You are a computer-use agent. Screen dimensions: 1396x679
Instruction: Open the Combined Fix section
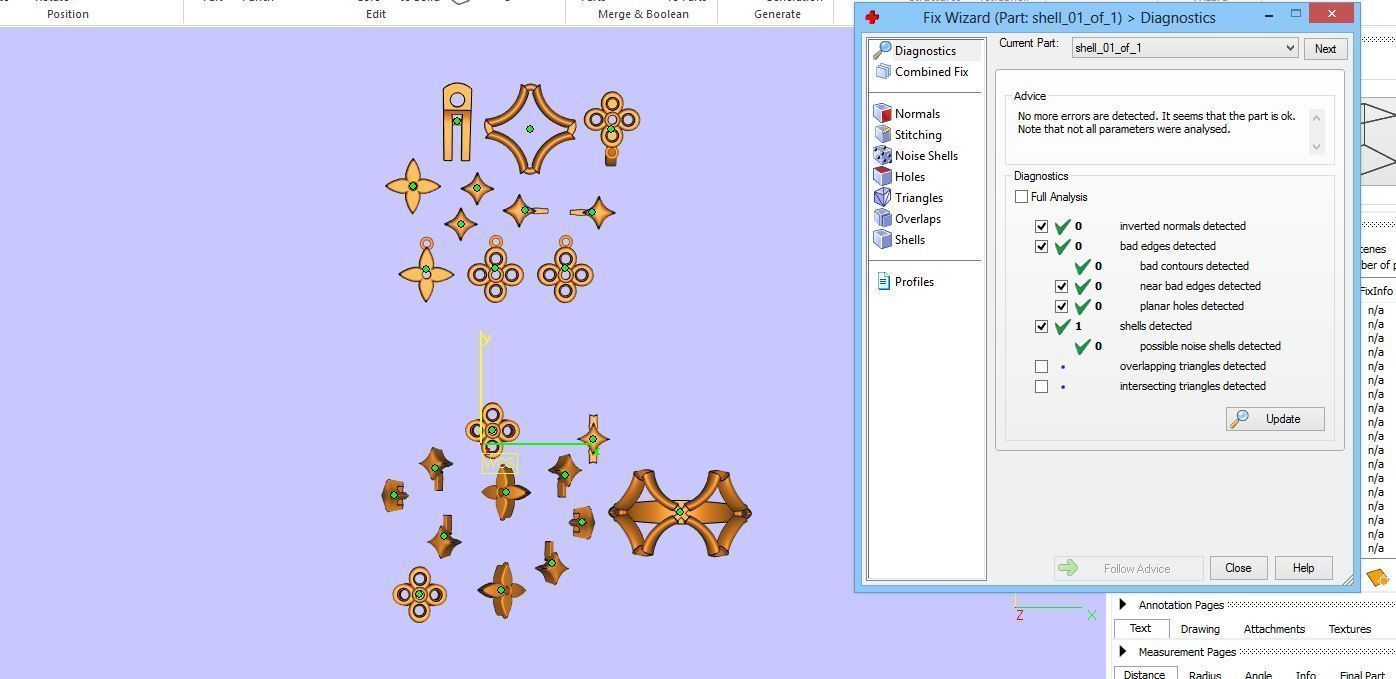click(921, 71)
